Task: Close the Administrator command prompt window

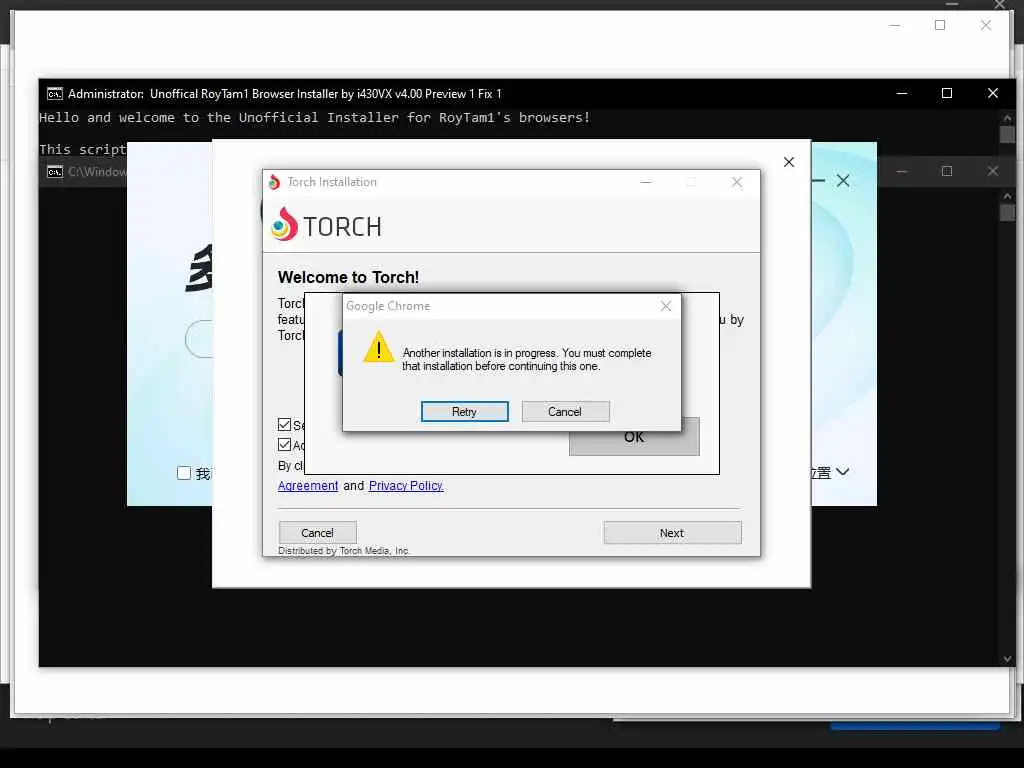Action: (x=993, y=93)
